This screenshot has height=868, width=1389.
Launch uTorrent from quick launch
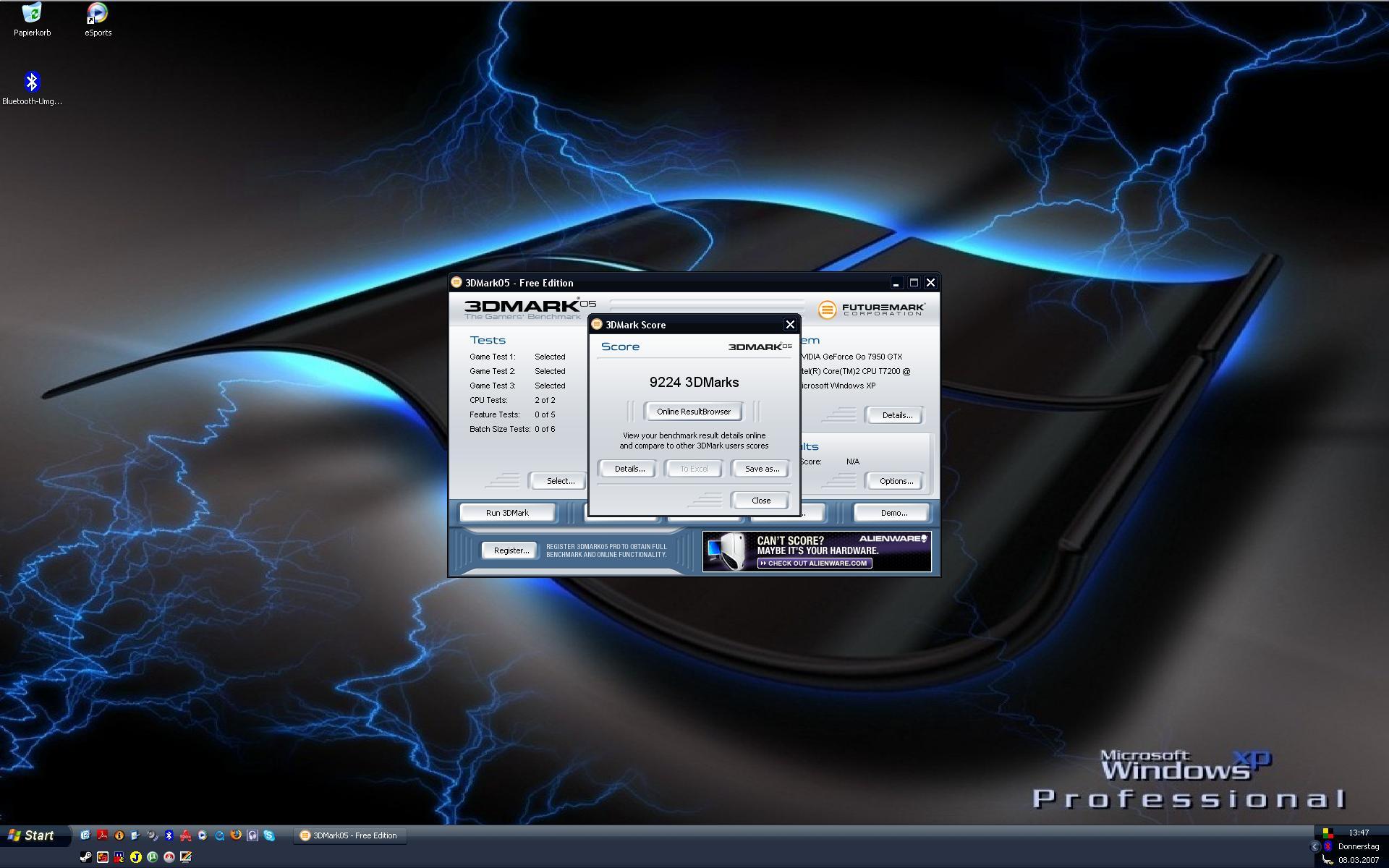(153, 857)
